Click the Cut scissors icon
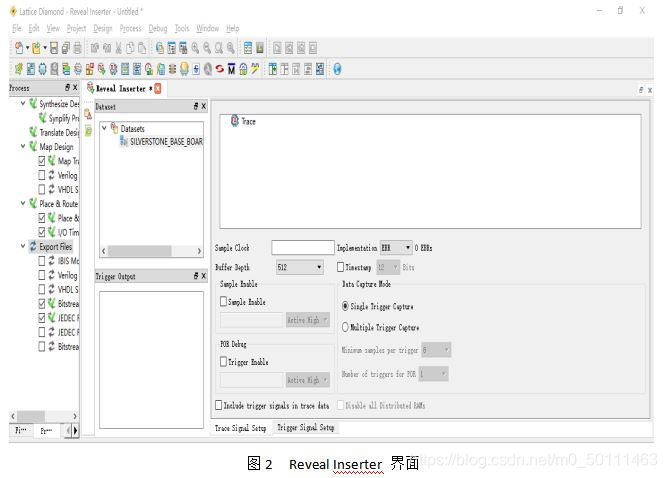This screenshot has height=478, width=667. point(118,48)
